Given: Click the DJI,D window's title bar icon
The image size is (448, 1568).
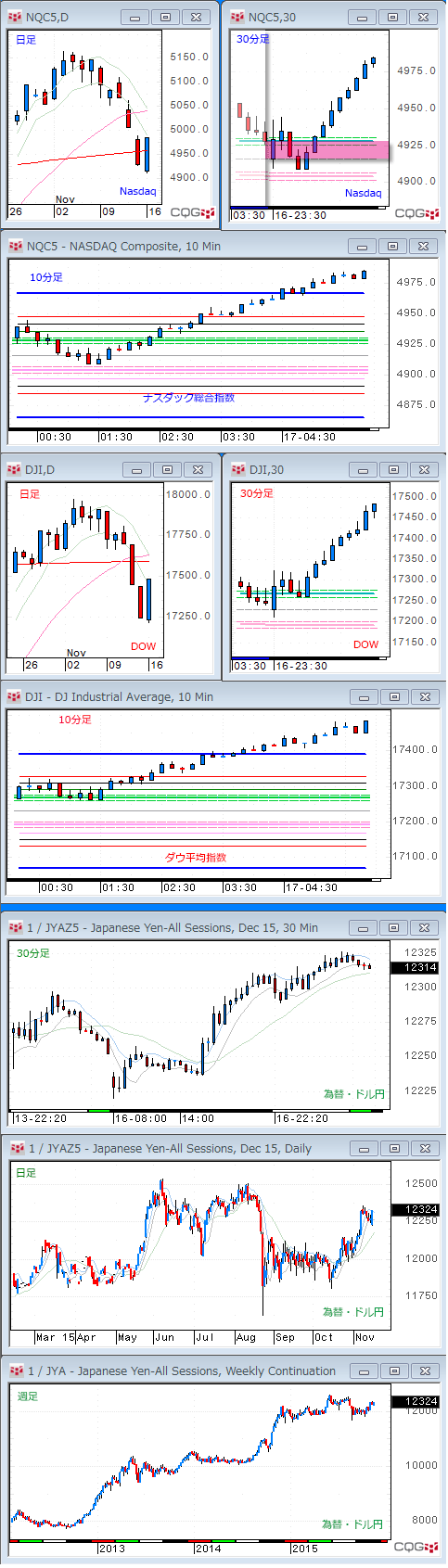Looking at the screenshot, I should 15,469.
